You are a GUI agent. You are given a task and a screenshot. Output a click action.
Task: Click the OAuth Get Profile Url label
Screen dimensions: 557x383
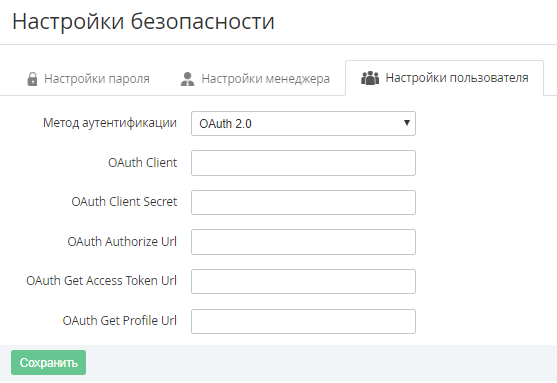[119, 320]
